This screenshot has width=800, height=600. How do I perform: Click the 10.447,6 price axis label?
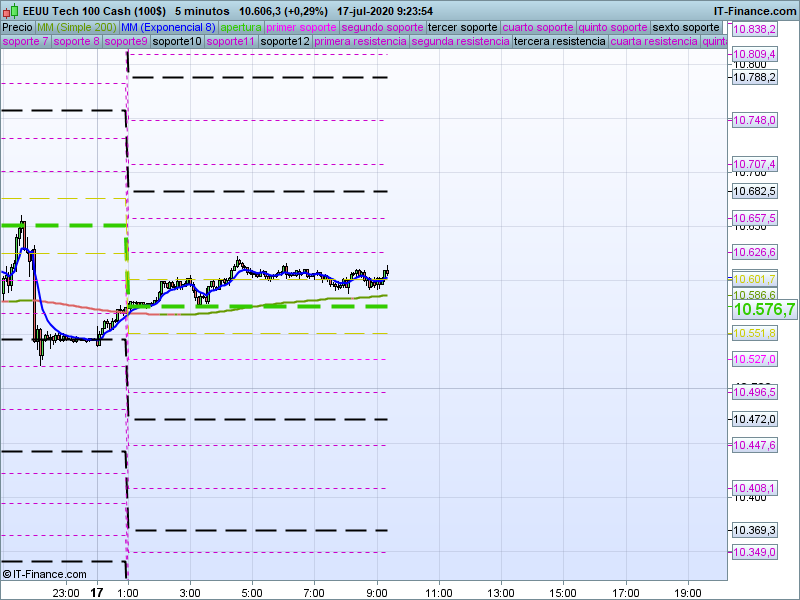(x=754, y=445)
